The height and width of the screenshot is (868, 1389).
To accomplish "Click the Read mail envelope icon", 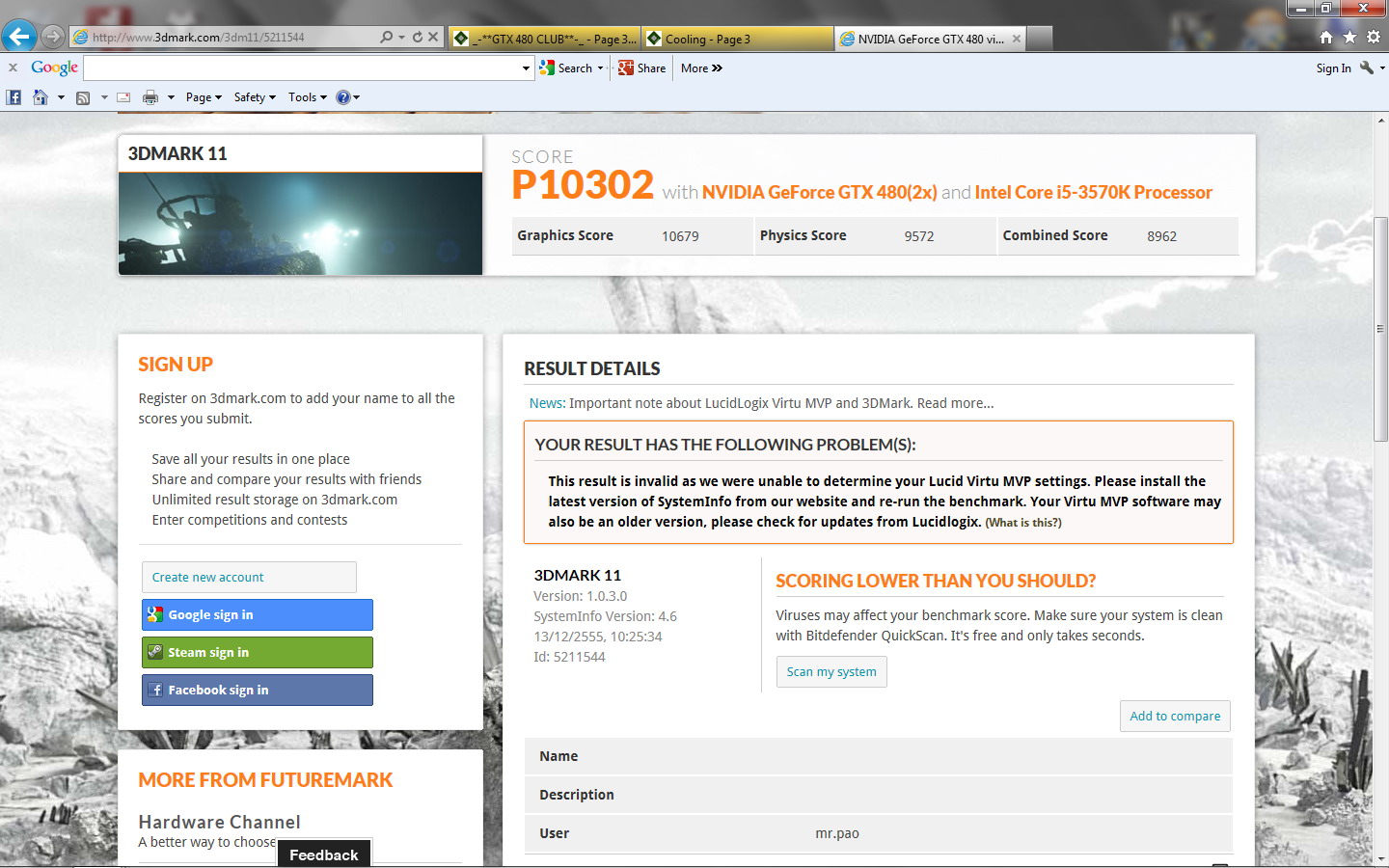I will click(123, 97).
